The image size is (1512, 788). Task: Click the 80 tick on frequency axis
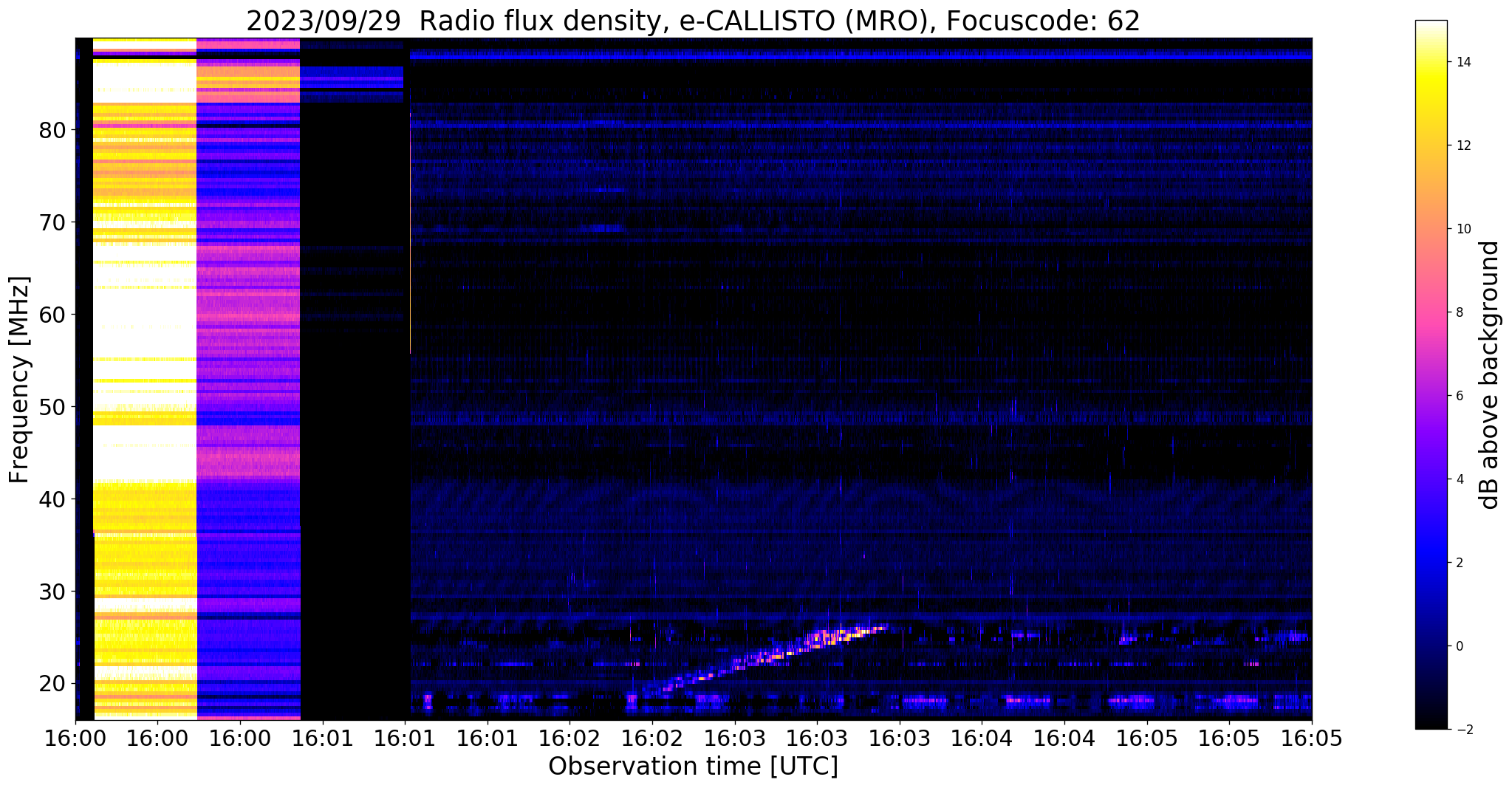[53, 130]
